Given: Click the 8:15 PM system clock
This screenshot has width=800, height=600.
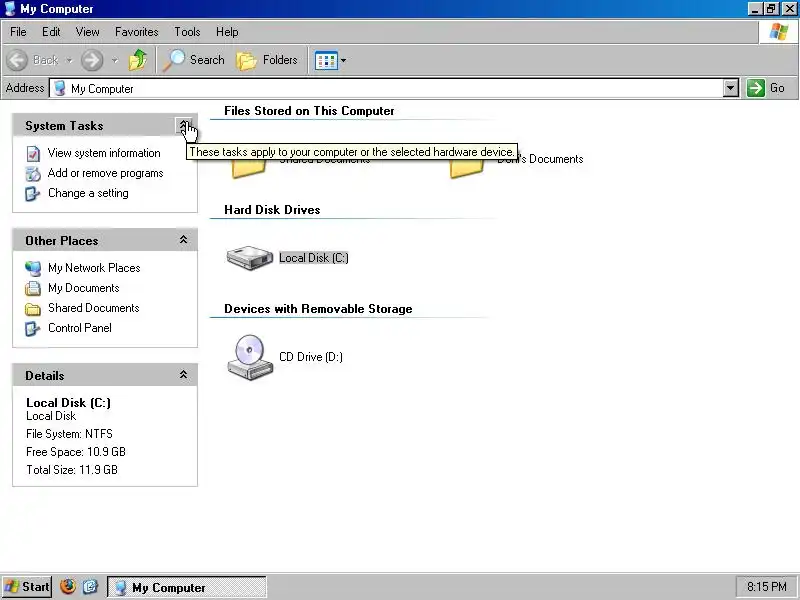Looking at the screenshot, I should [766, 587].
